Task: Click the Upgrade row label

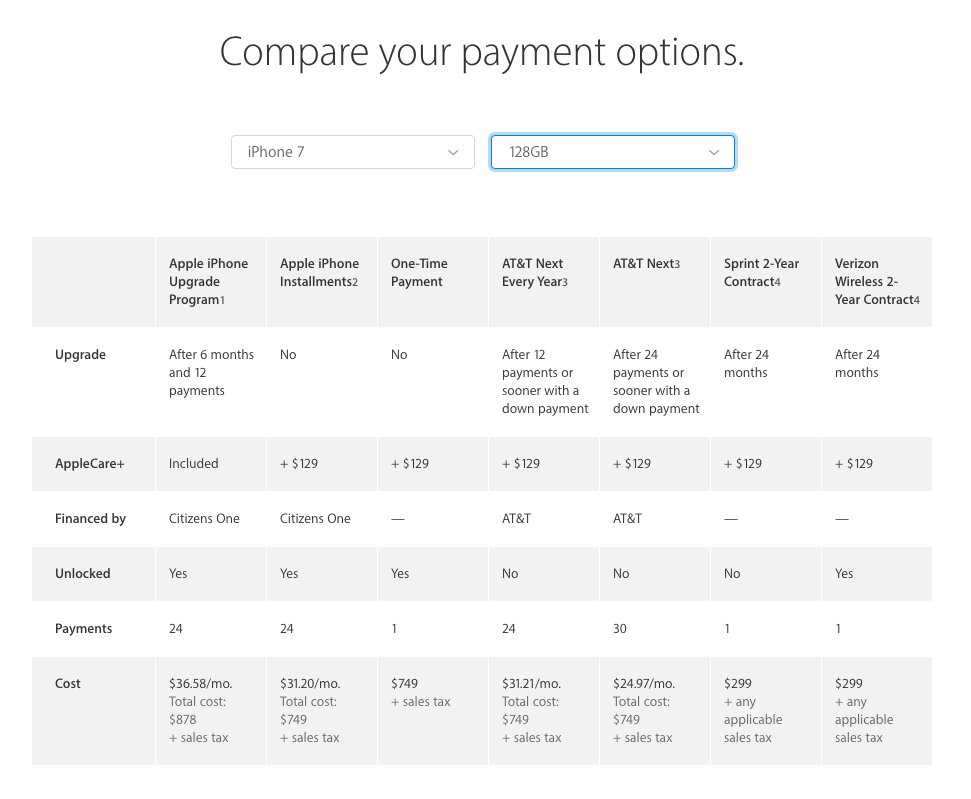Action: pos(81,355)
